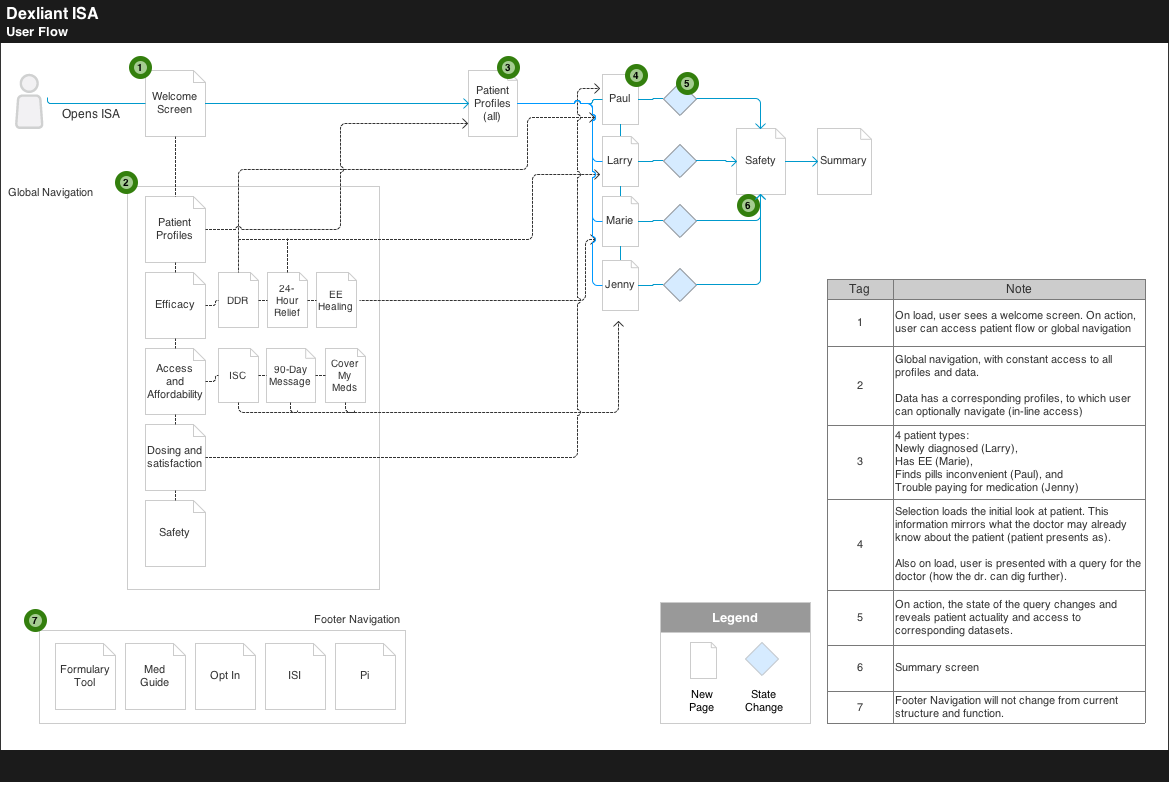The height and width of the screenshot is (789, 1176).
Task: Open the Pi footer page
Action: click(365, 676)
